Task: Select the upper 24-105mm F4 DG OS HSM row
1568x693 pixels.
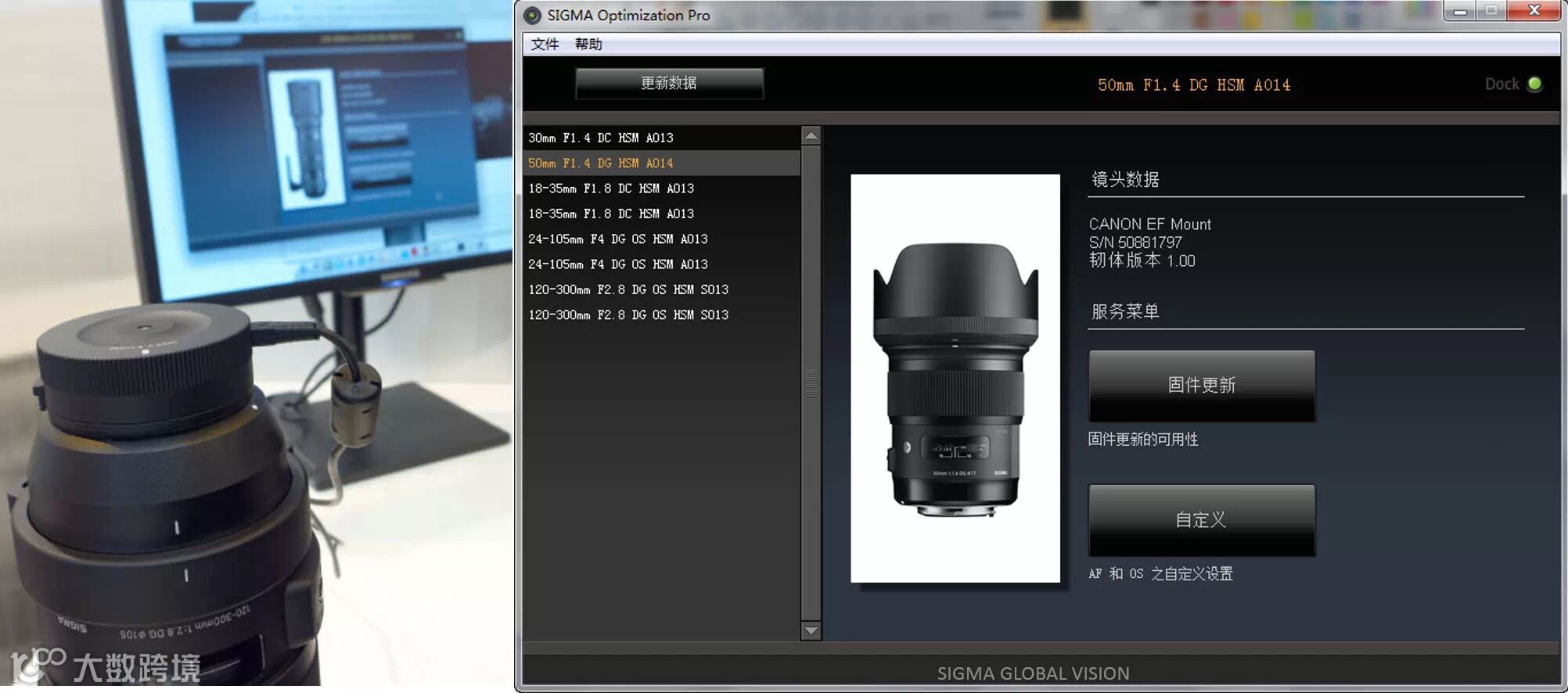Action: (x=662, y=239)
